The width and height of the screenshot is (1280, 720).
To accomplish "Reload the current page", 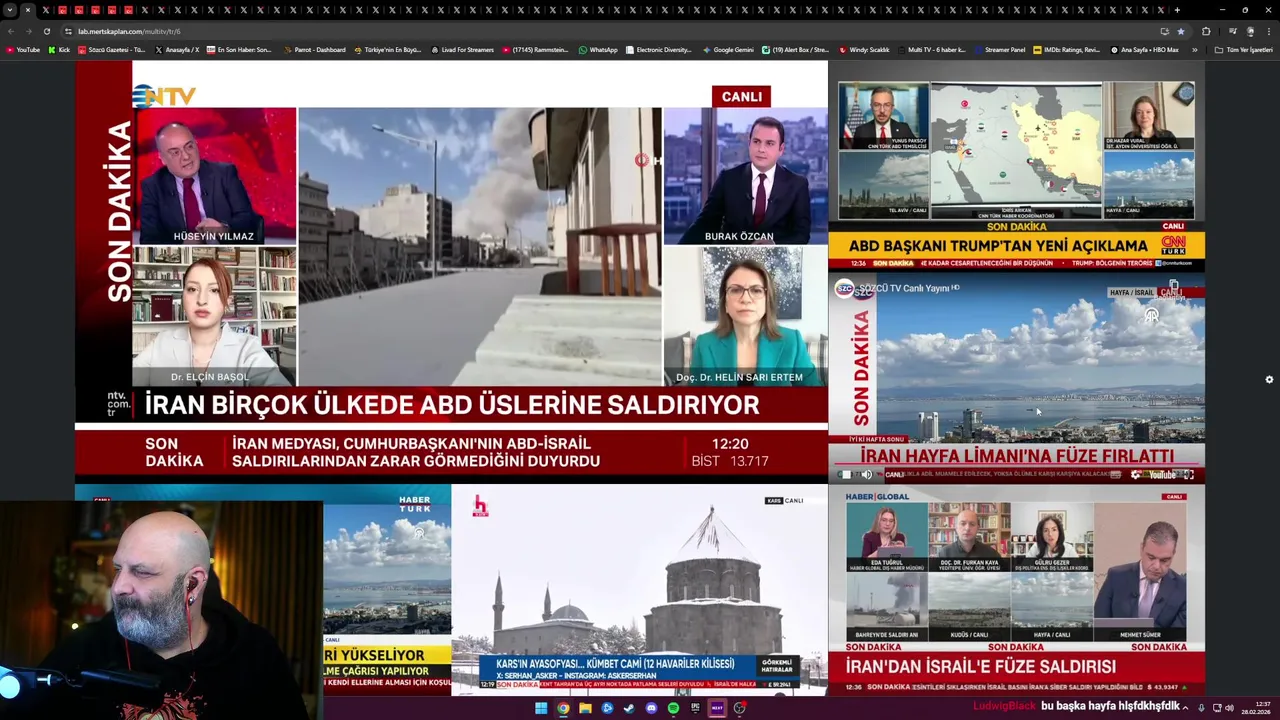I will coord(46,31).
